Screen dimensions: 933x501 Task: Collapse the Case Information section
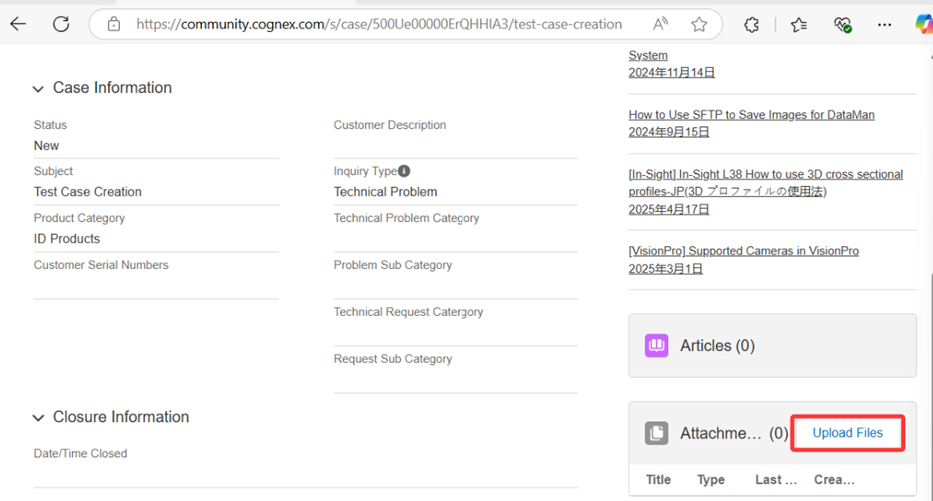(38, 89)
